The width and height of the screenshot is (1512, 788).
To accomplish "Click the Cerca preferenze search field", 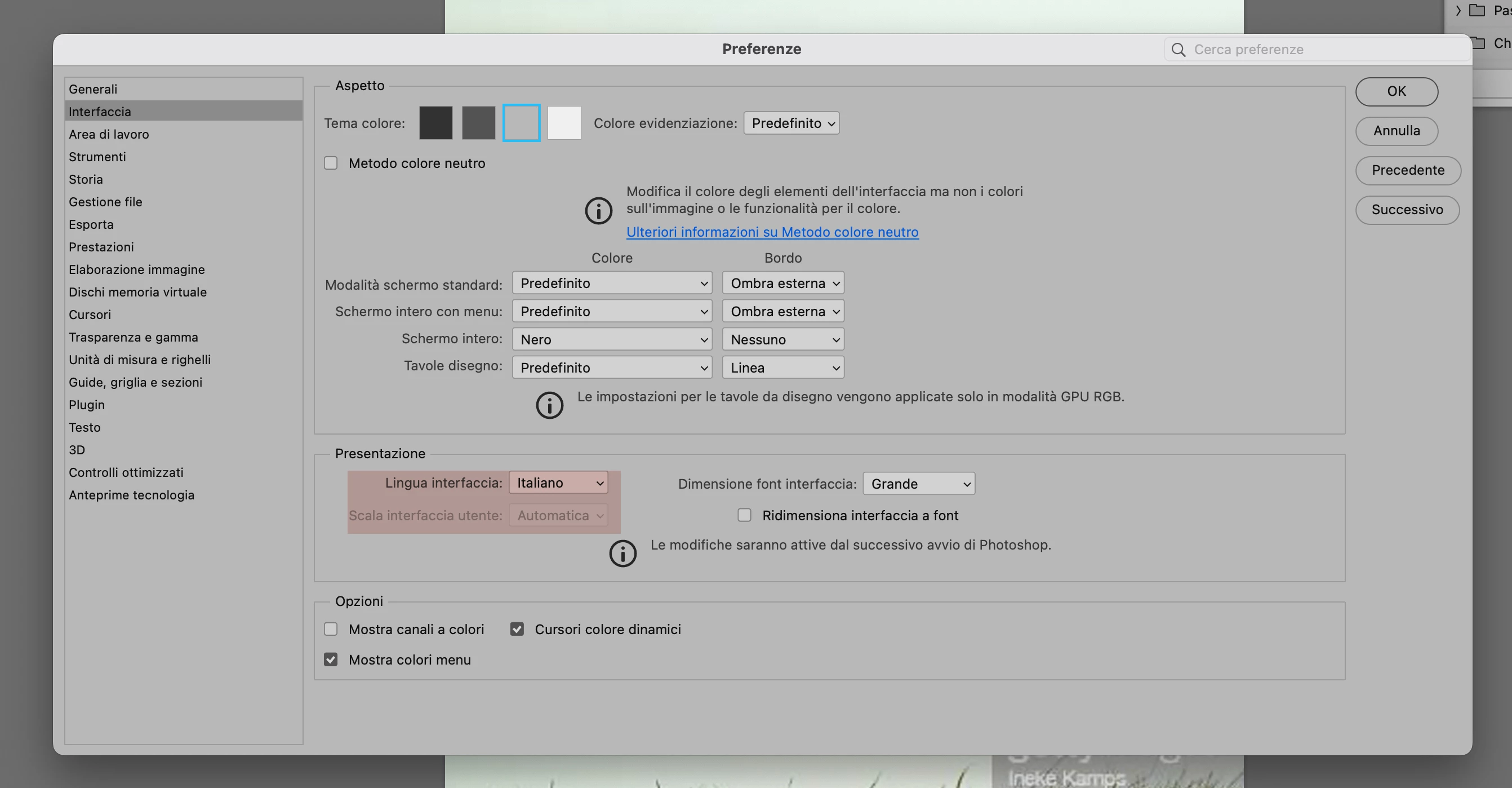I will coord(1315,50).
